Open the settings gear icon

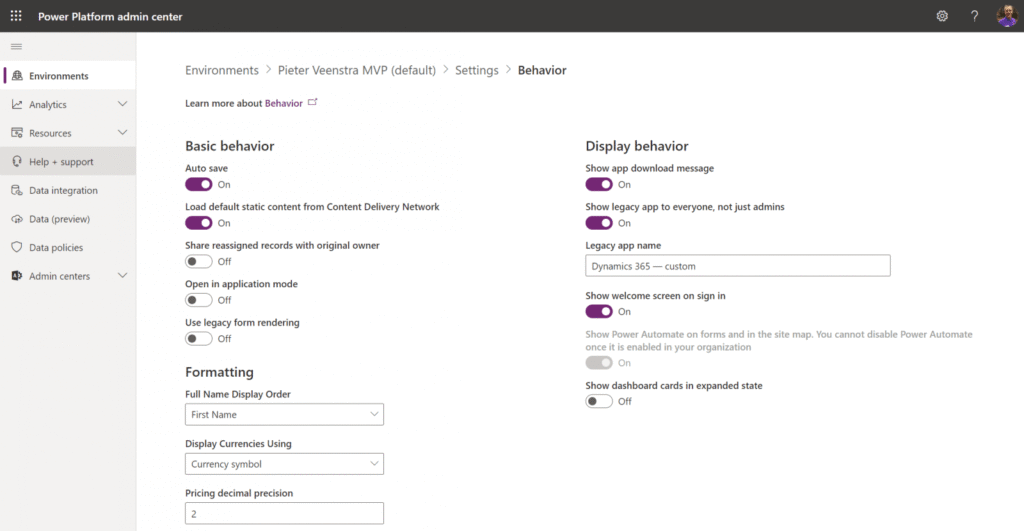[942, 16]
